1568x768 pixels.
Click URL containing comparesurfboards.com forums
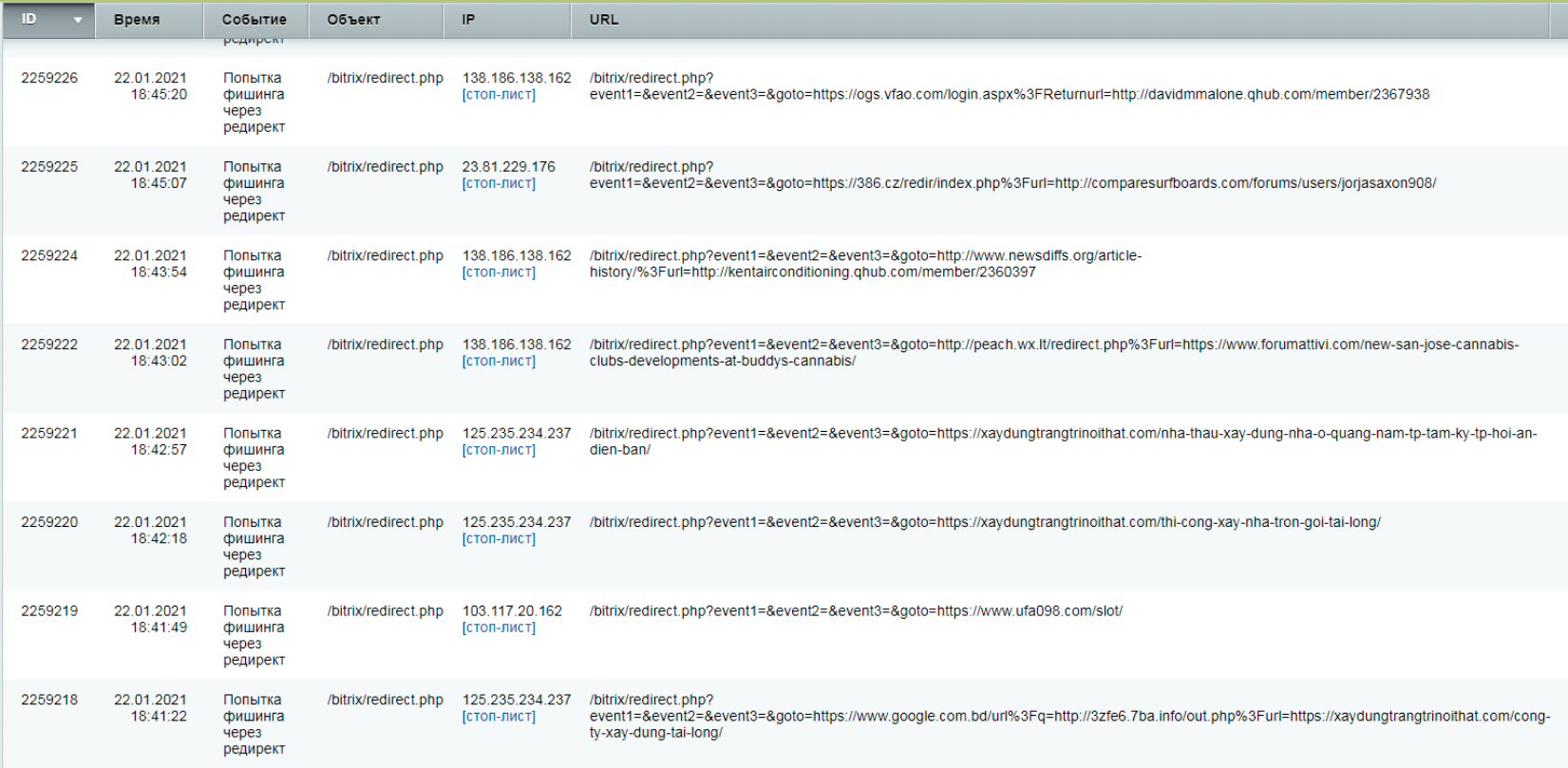1013,175
